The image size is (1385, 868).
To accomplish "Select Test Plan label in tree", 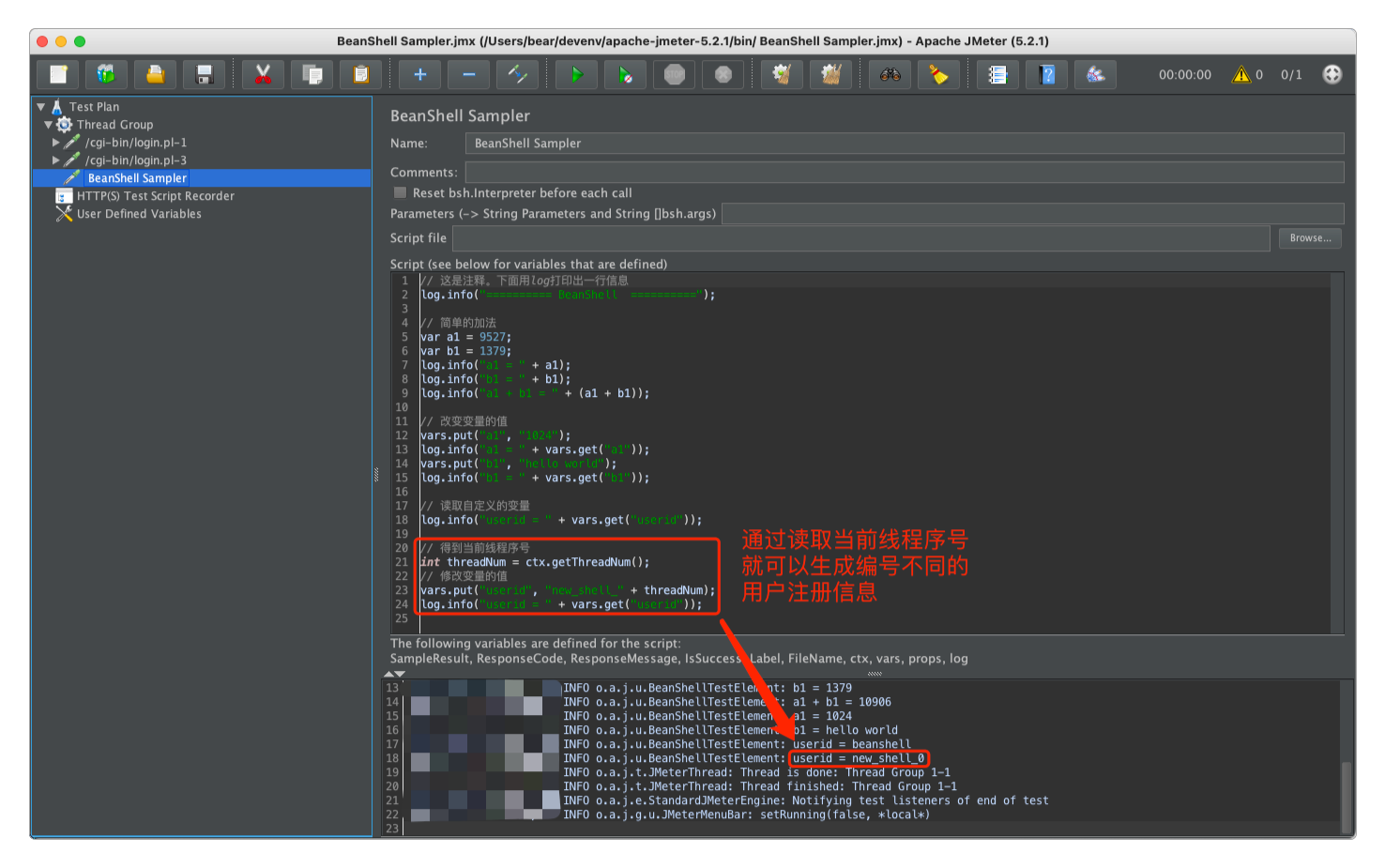I will tap(94, 107).
